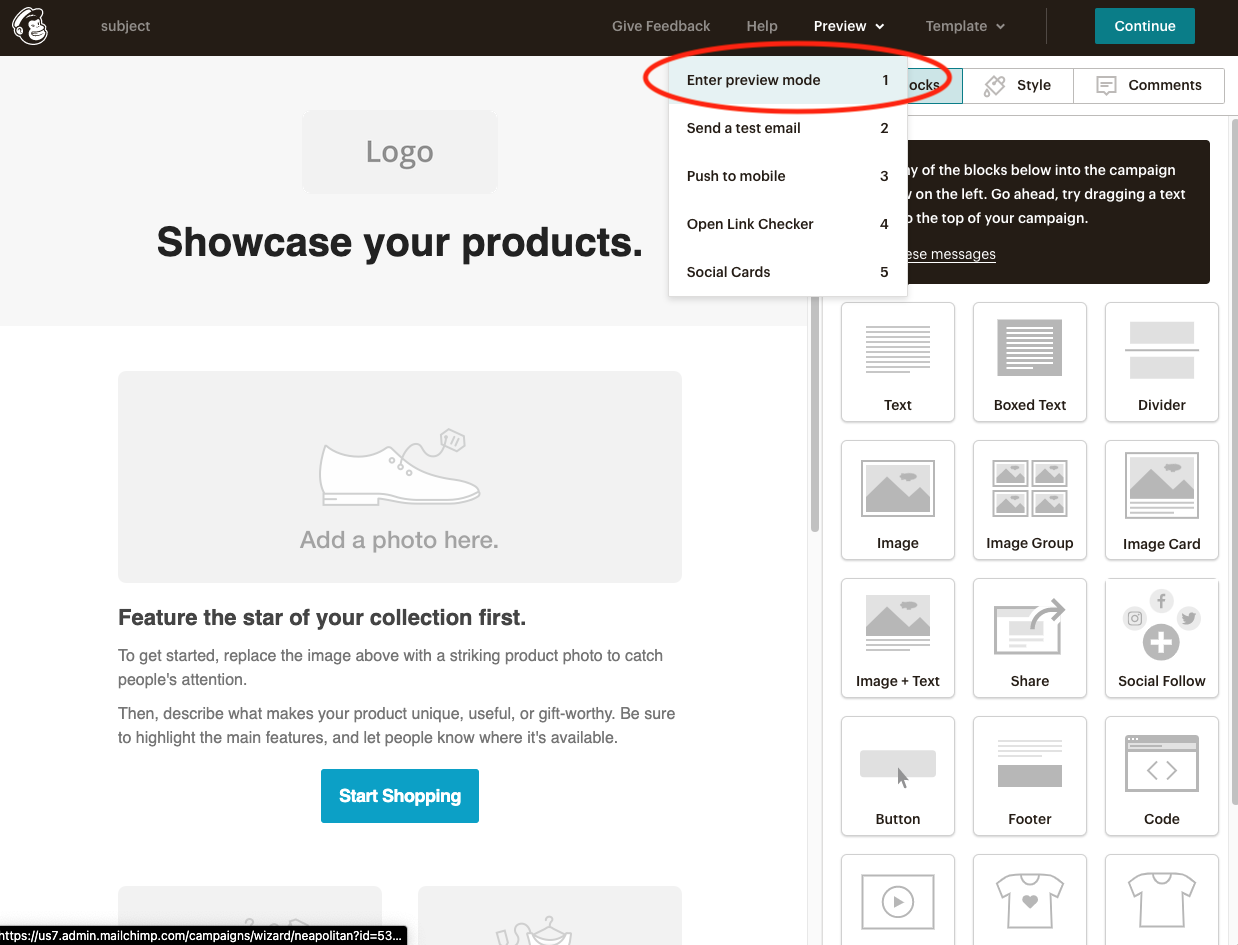Add a Share block
Image resolution: width=1238 pixels, height=945 pixels.
pyautogui.click(x=1030, y=638)
